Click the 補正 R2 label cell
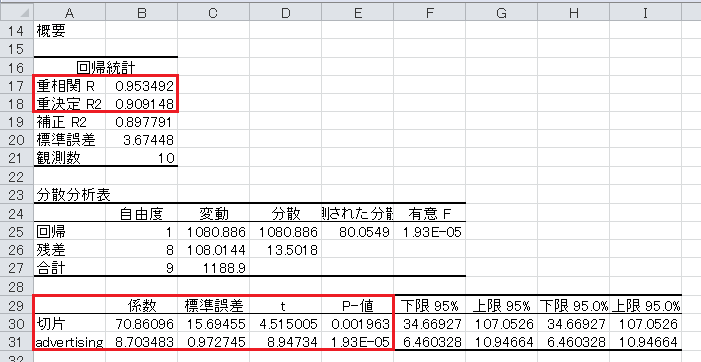Viewport: 701px width, 362px height. point(69,122)
